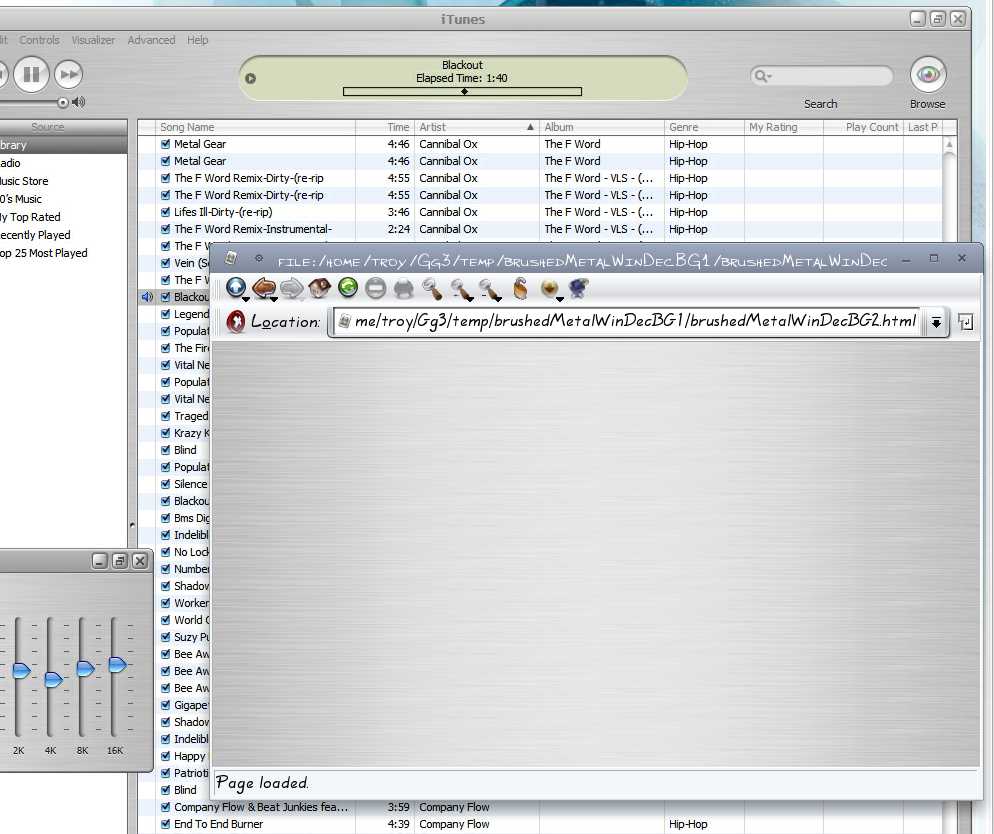
Task: Clear the Location bar with the red icon
Action: click(x=236, y=322)
